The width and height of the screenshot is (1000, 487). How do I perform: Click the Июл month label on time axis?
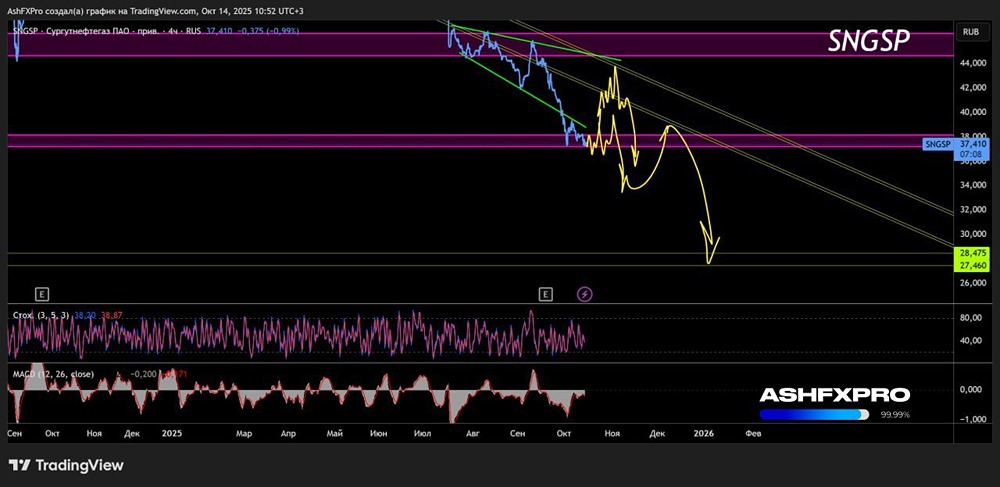click(x=422, y=433)
